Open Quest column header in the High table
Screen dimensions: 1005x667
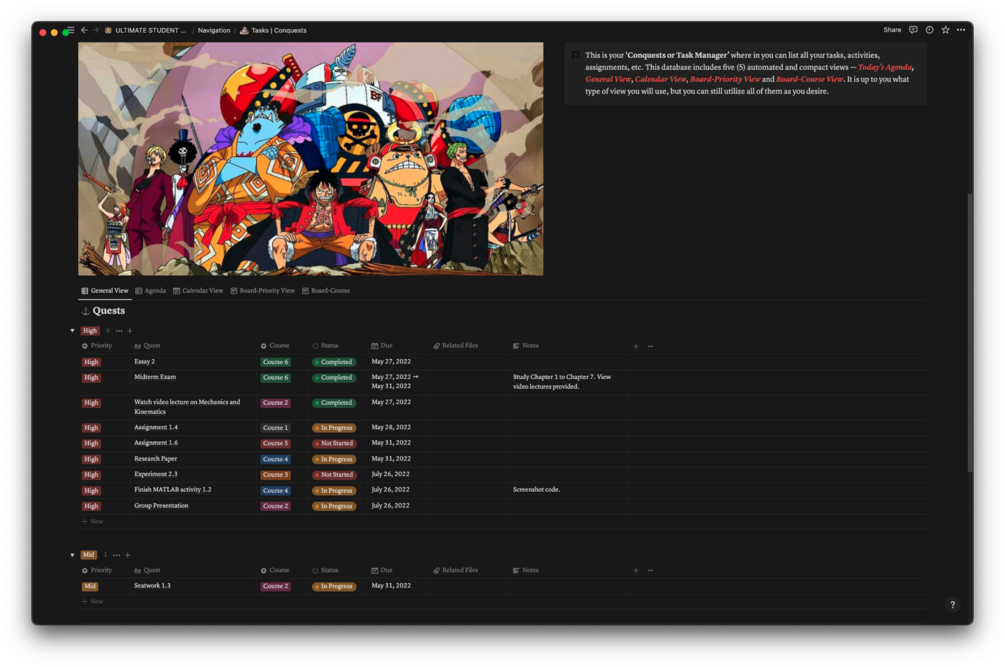tap(147, 346)
